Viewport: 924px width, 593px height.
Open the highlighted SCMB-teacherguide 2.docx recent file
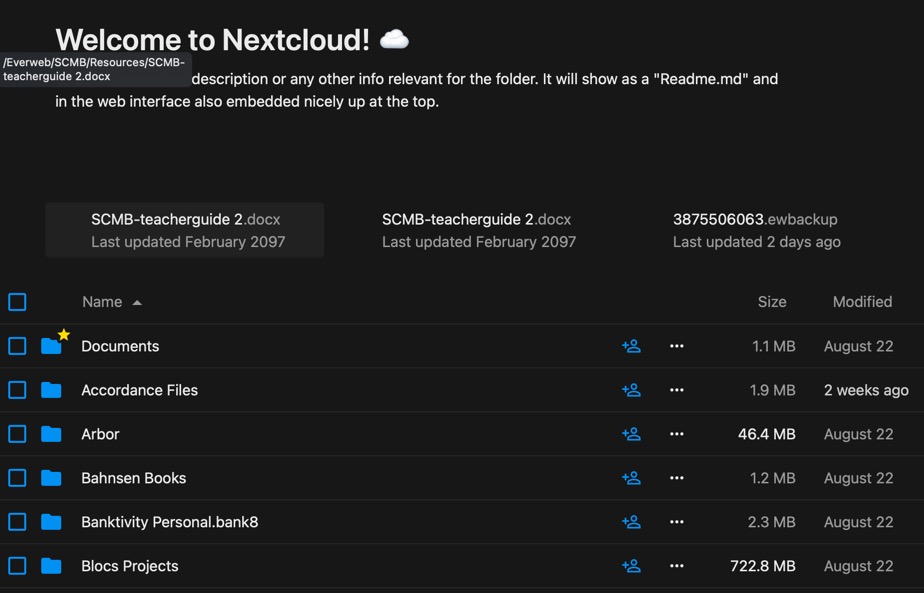(x=184, y=230)
